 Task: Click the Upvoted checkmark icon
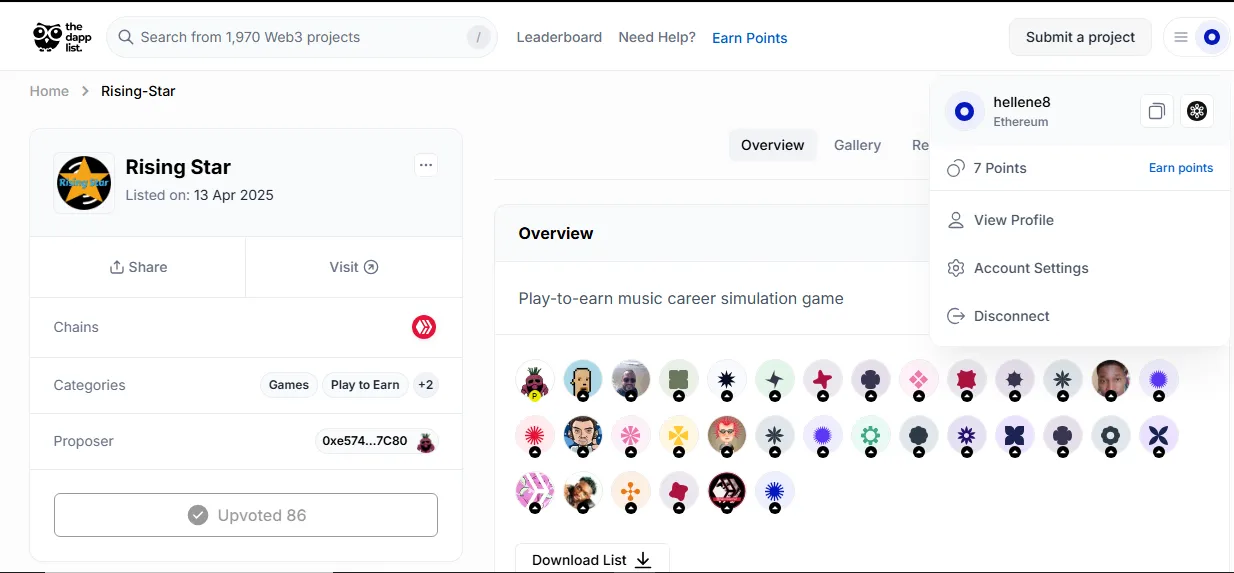198,515
